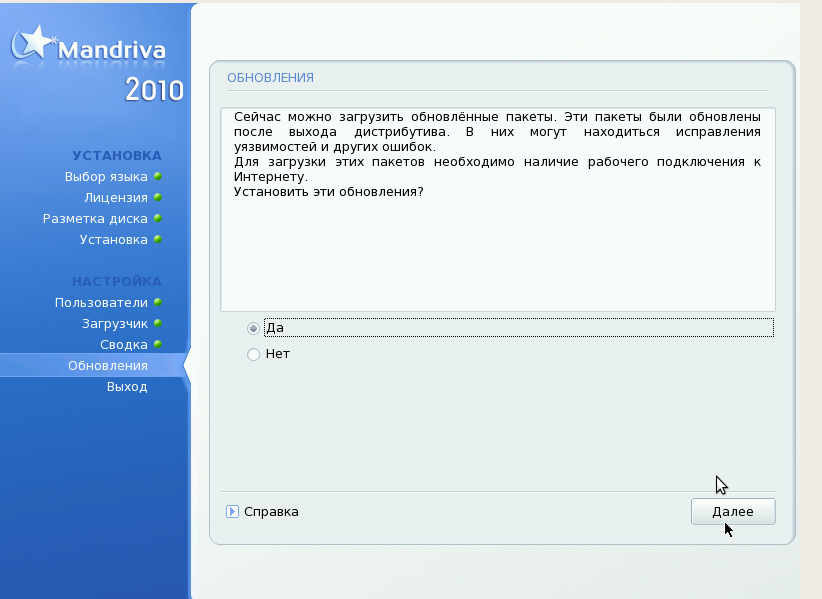Click the Mandriva star logo
The height and width of the screenshot is (599, 822).
click(33, 43)
